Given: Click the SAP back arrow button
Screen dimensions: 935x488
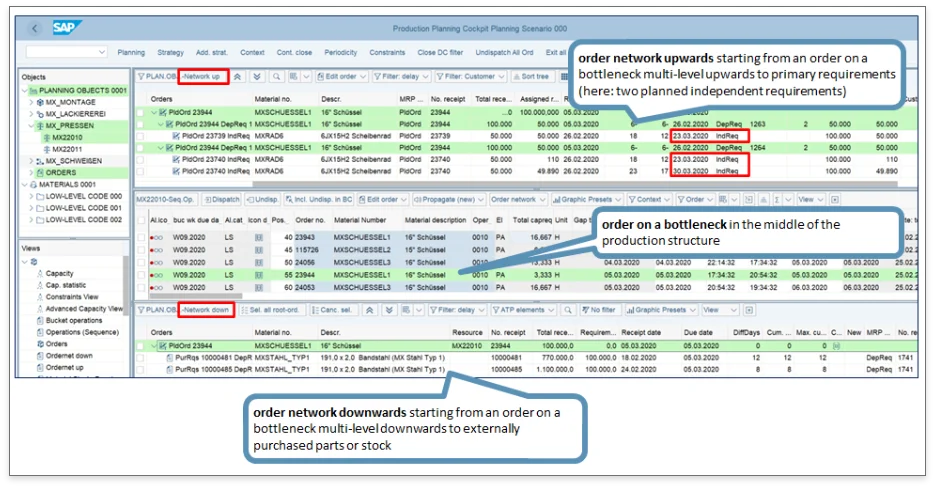Looking at the screenshot, I should (35, 28).
